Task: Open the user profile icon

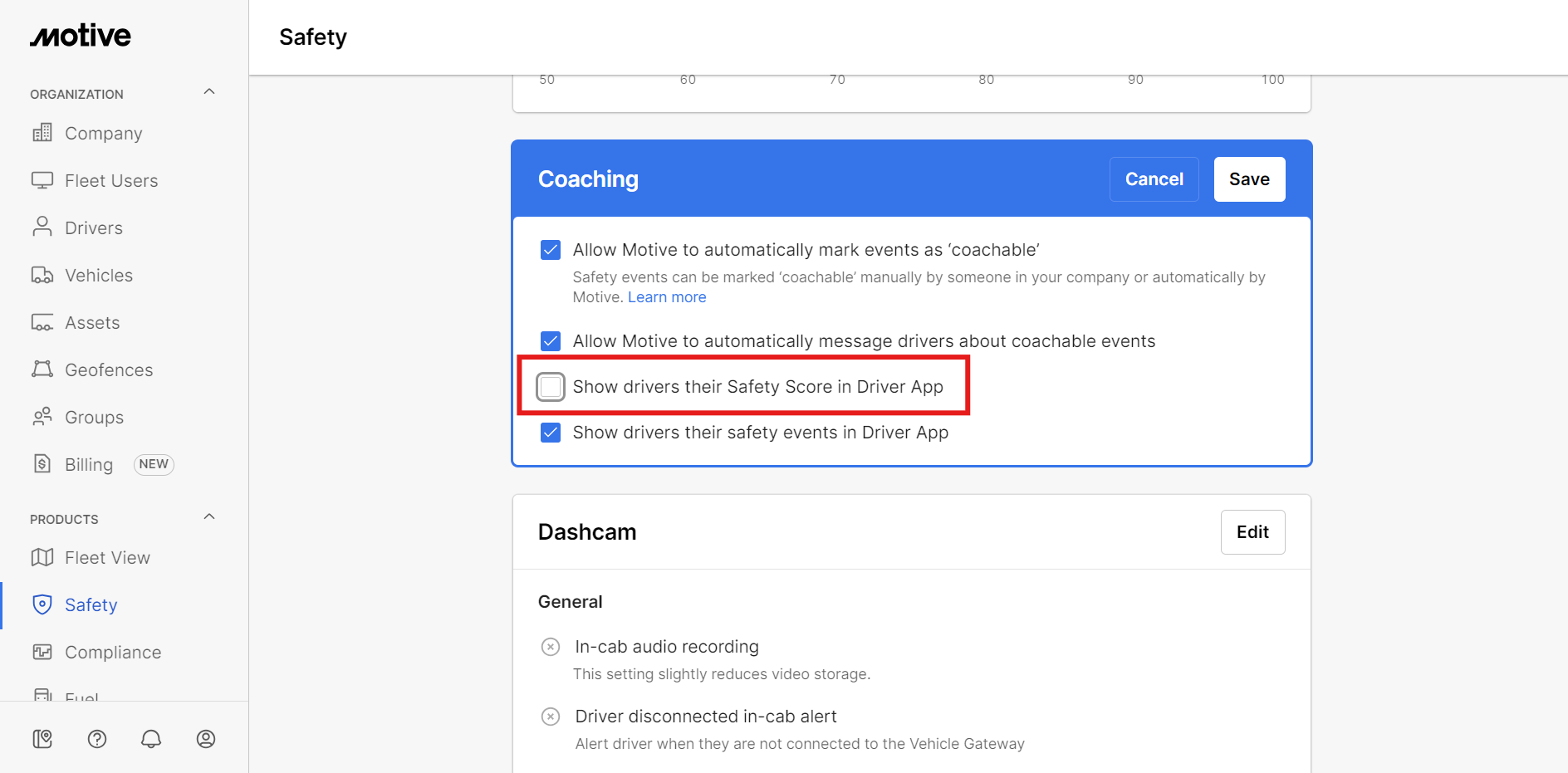Action: click(x=206, y=739)
